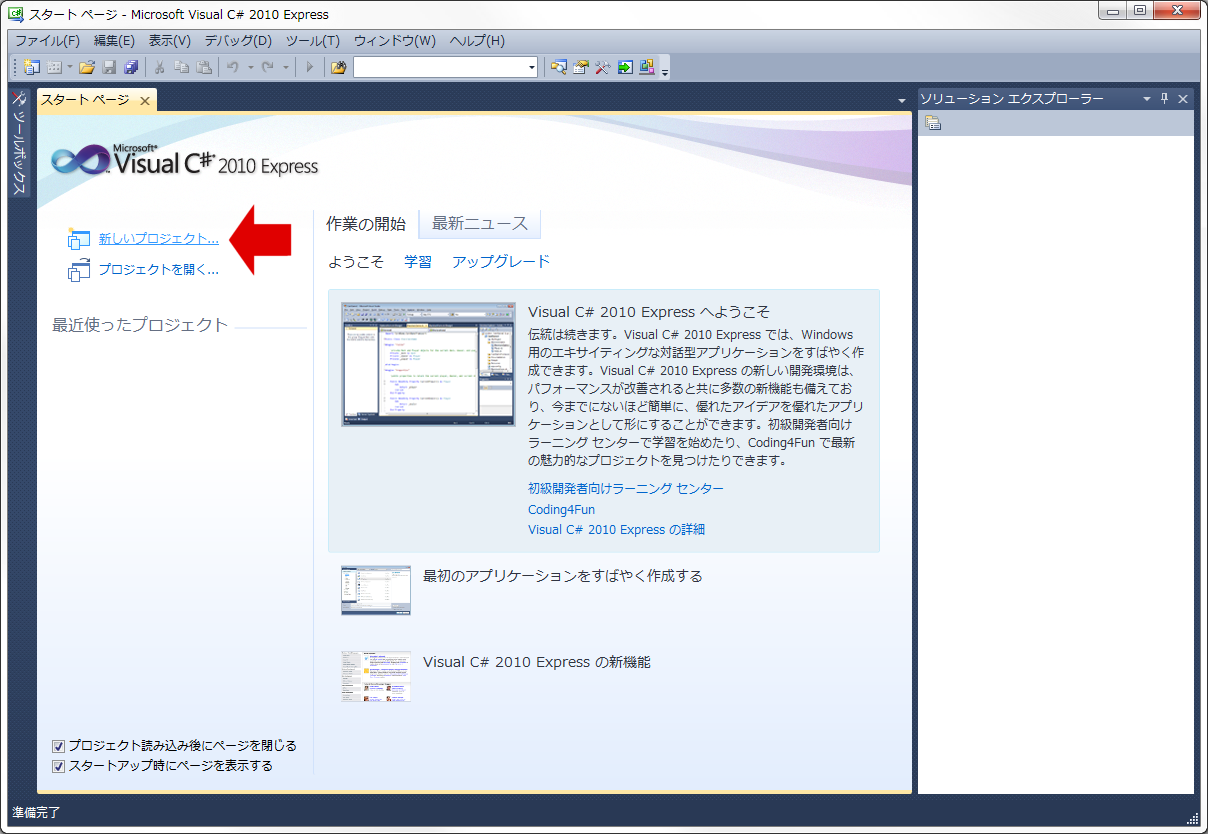
Task: Click the open project icon beside プロジェクトを開く
Action: (79, 269)
